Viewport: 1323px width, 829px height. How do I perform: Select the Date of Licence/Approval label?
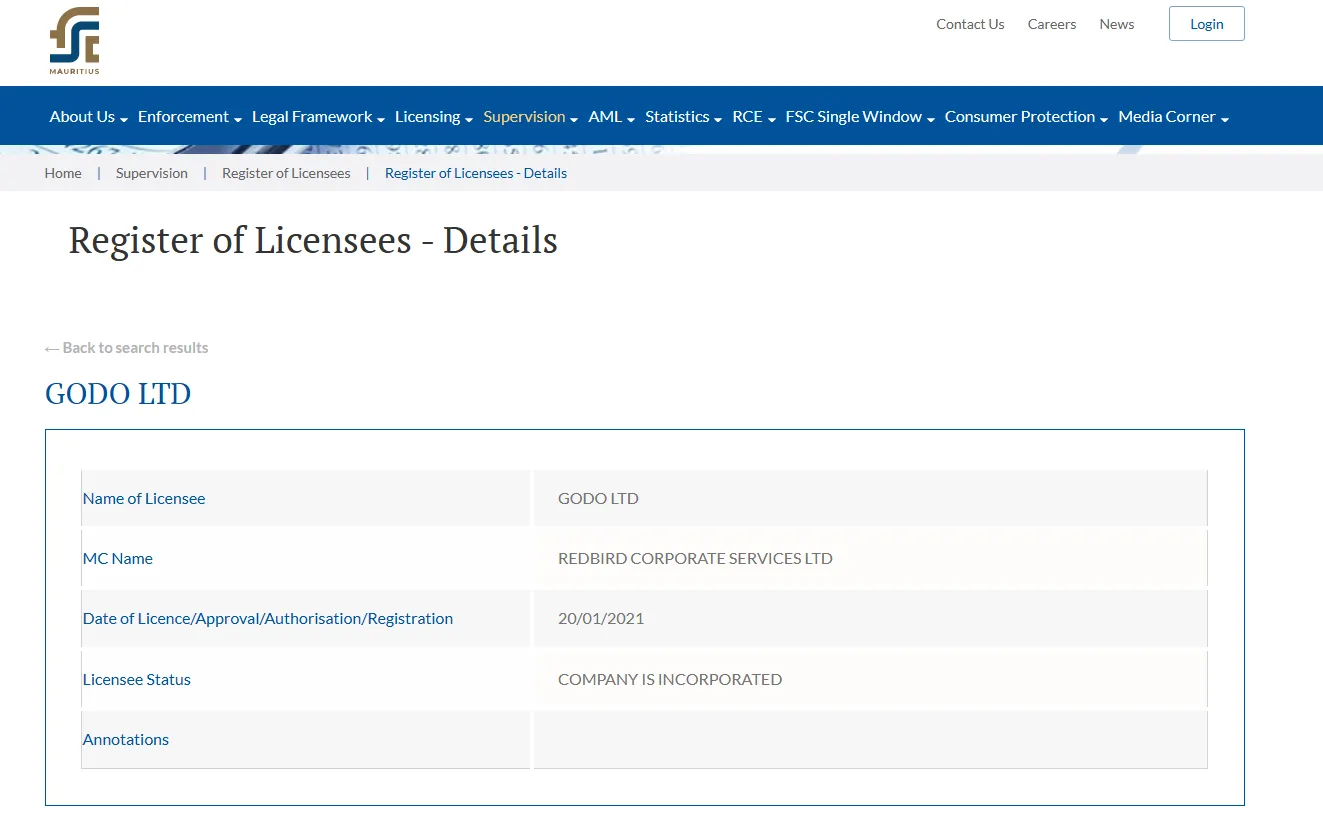click(x=268, y=618)
